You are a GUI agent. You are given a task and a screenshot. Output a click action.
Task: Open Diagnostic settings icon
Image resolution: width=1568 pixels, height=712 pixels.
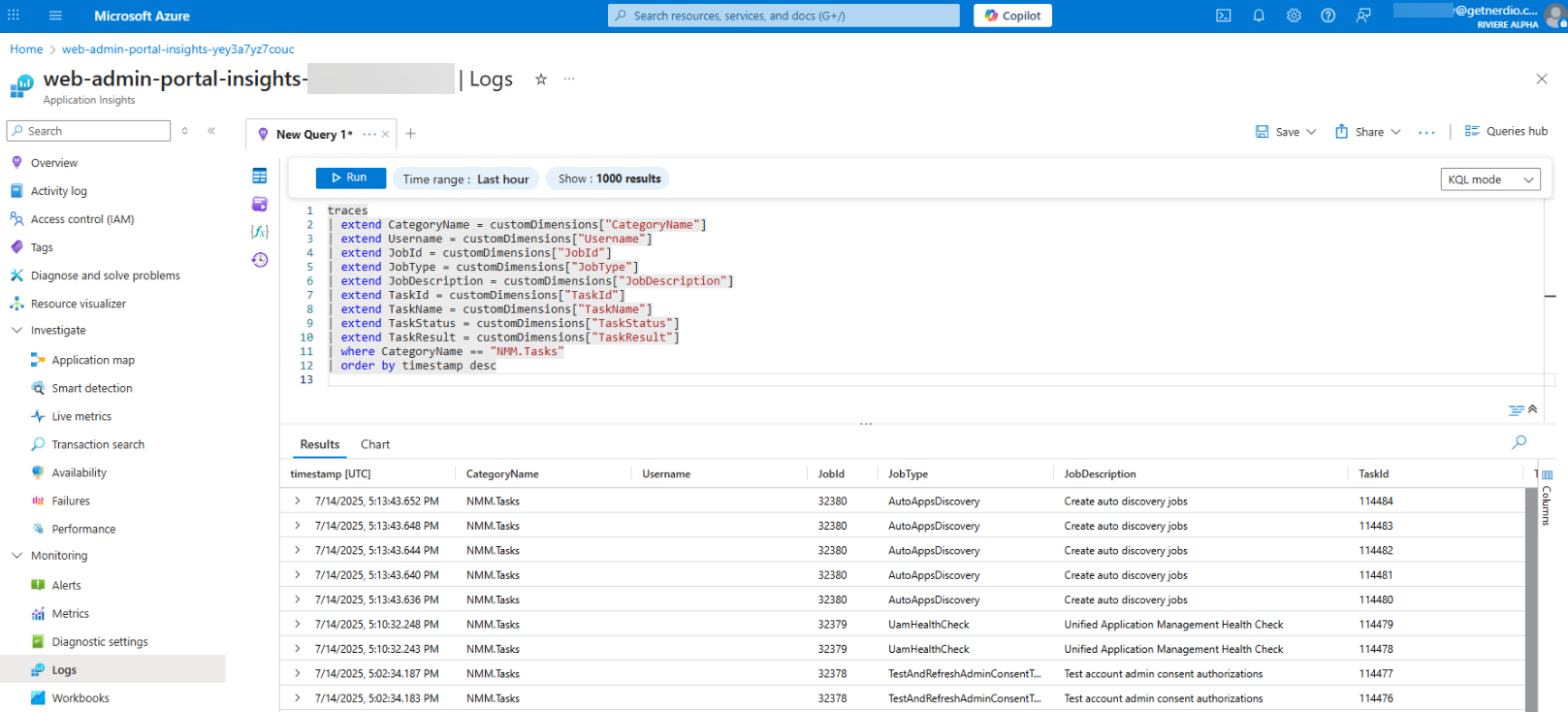(x=38, y=641)
